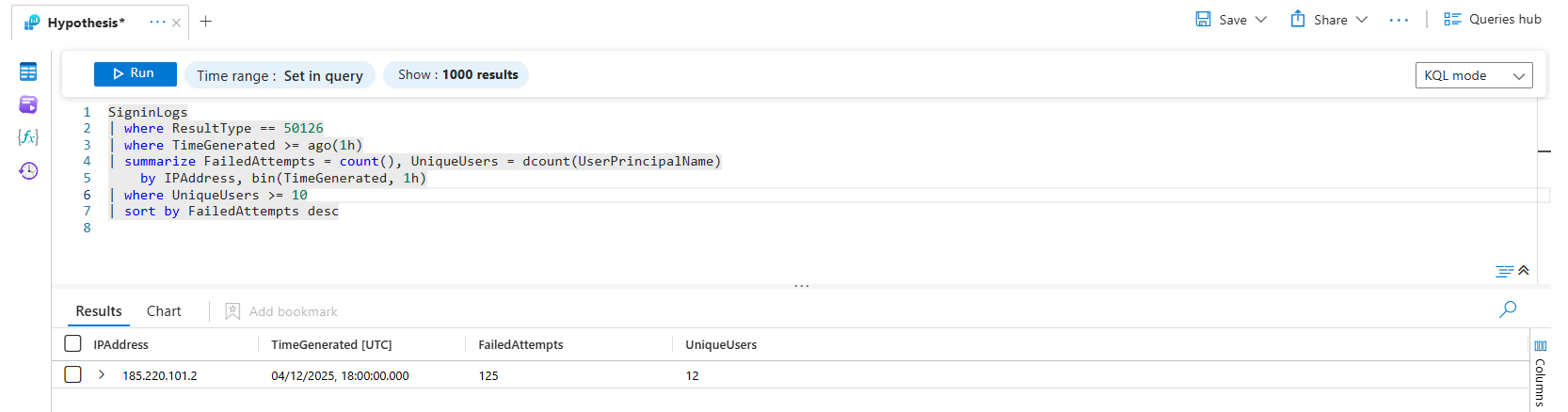The image size is (1568, 412).
Task: Click the Time range selector pill
Action: 280,75
